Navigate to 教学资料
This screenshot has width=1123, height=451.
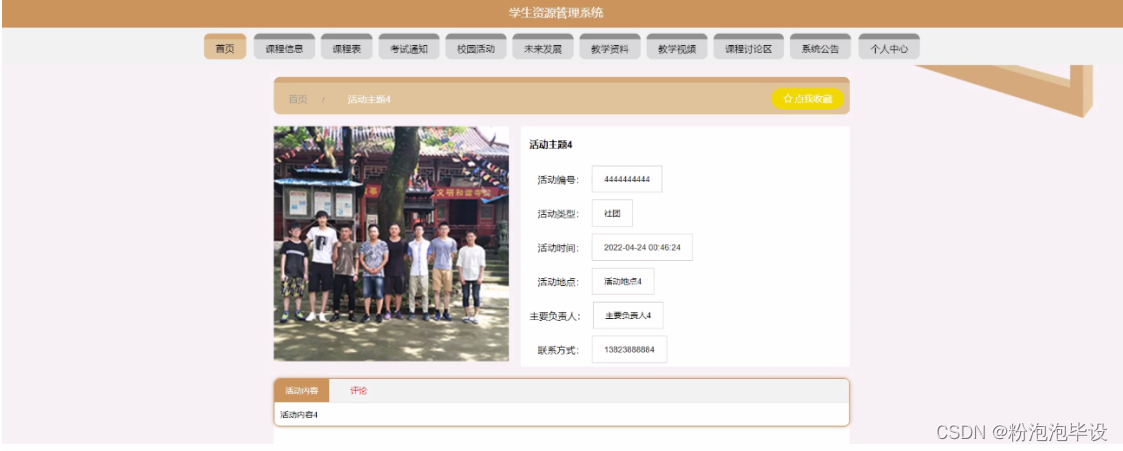point(610,47)
